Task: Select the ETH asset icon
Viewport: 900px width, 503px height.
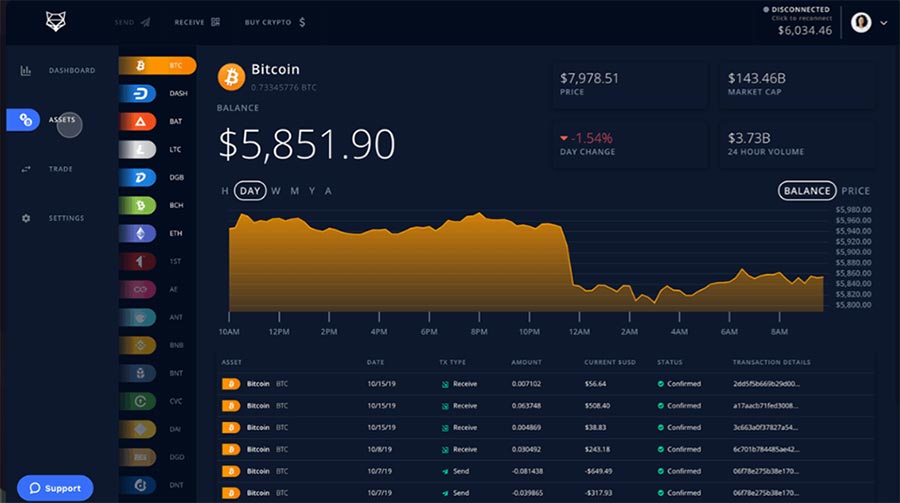Action: click(x=138, y=233)
